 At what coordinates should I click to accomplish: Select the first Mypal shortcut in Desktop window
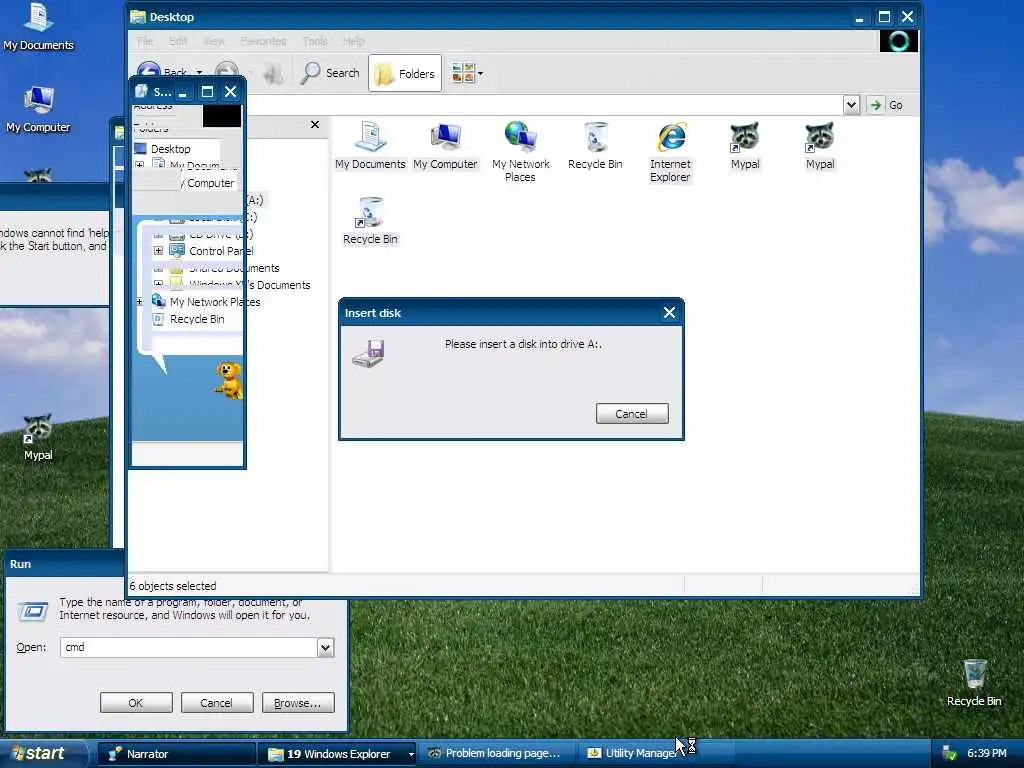pyautogui.click(x=744, y=145)
